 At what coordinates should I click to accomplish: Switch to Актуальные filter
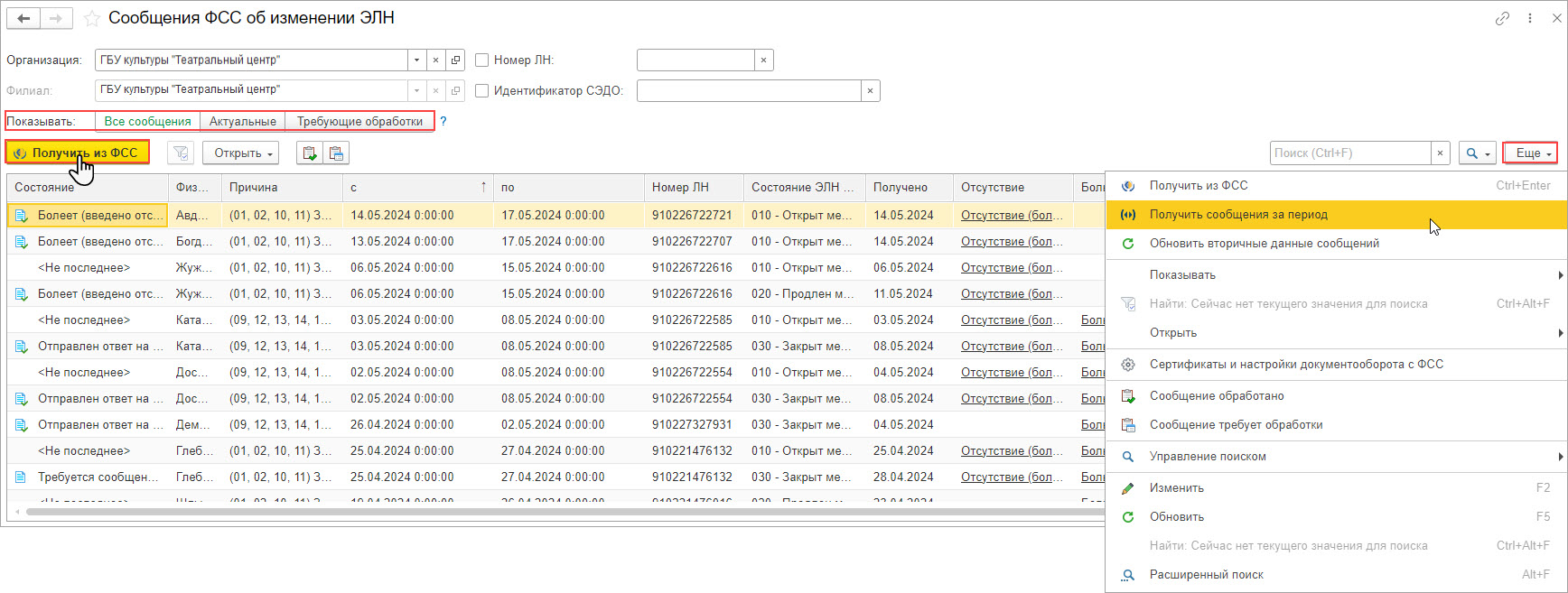pyautogui.click(x=243, y=121)
